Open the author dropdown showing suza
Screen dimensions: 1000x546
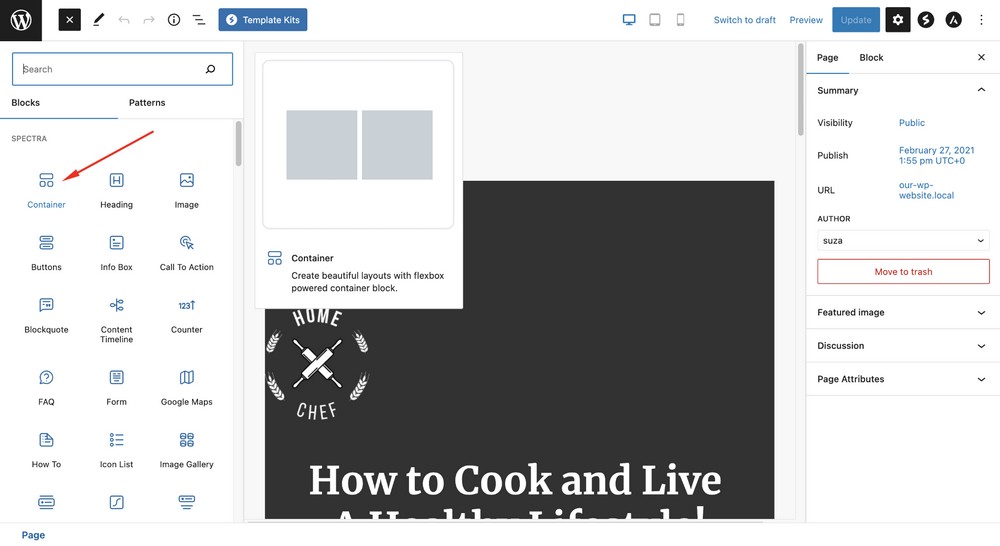click(902, 241)
